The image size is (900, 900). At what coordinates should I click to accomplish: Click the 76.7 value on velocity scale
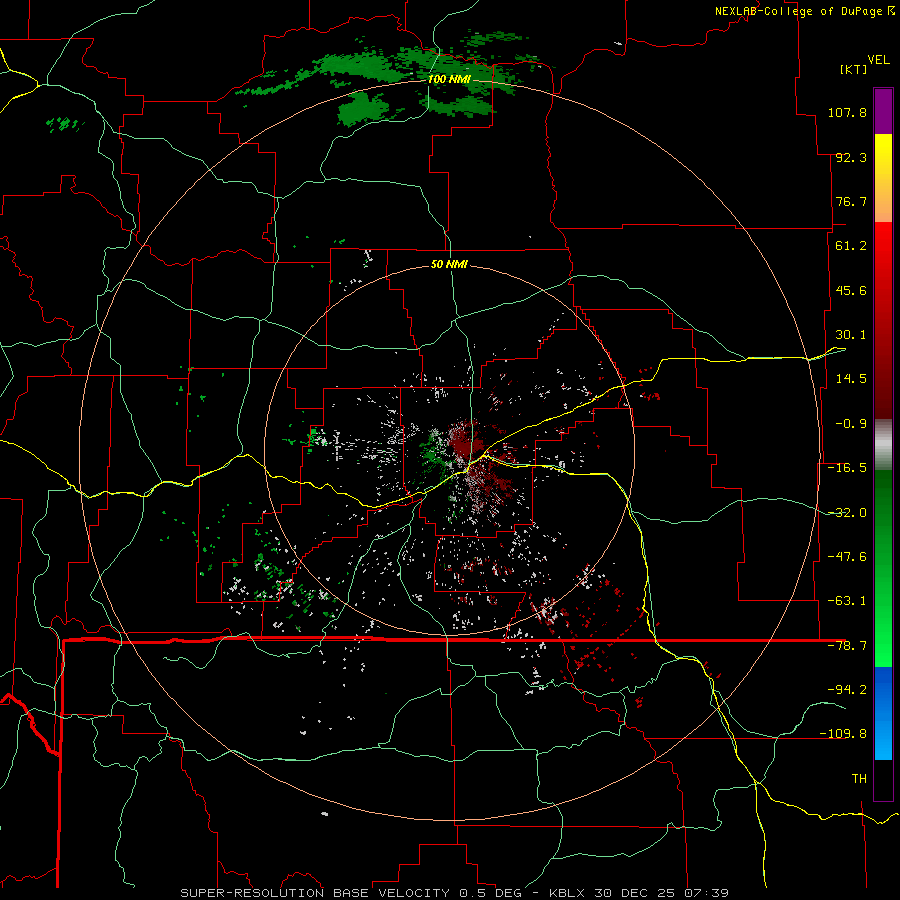click(x=851, y=201)
